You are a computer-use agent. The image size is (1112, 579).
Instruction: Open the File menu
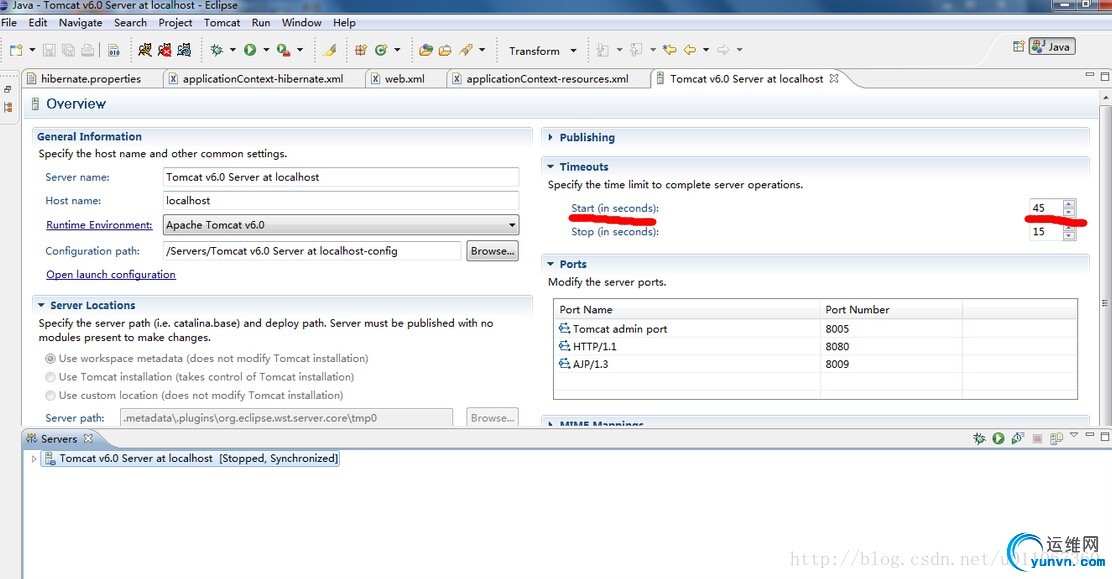pos(9,23)
